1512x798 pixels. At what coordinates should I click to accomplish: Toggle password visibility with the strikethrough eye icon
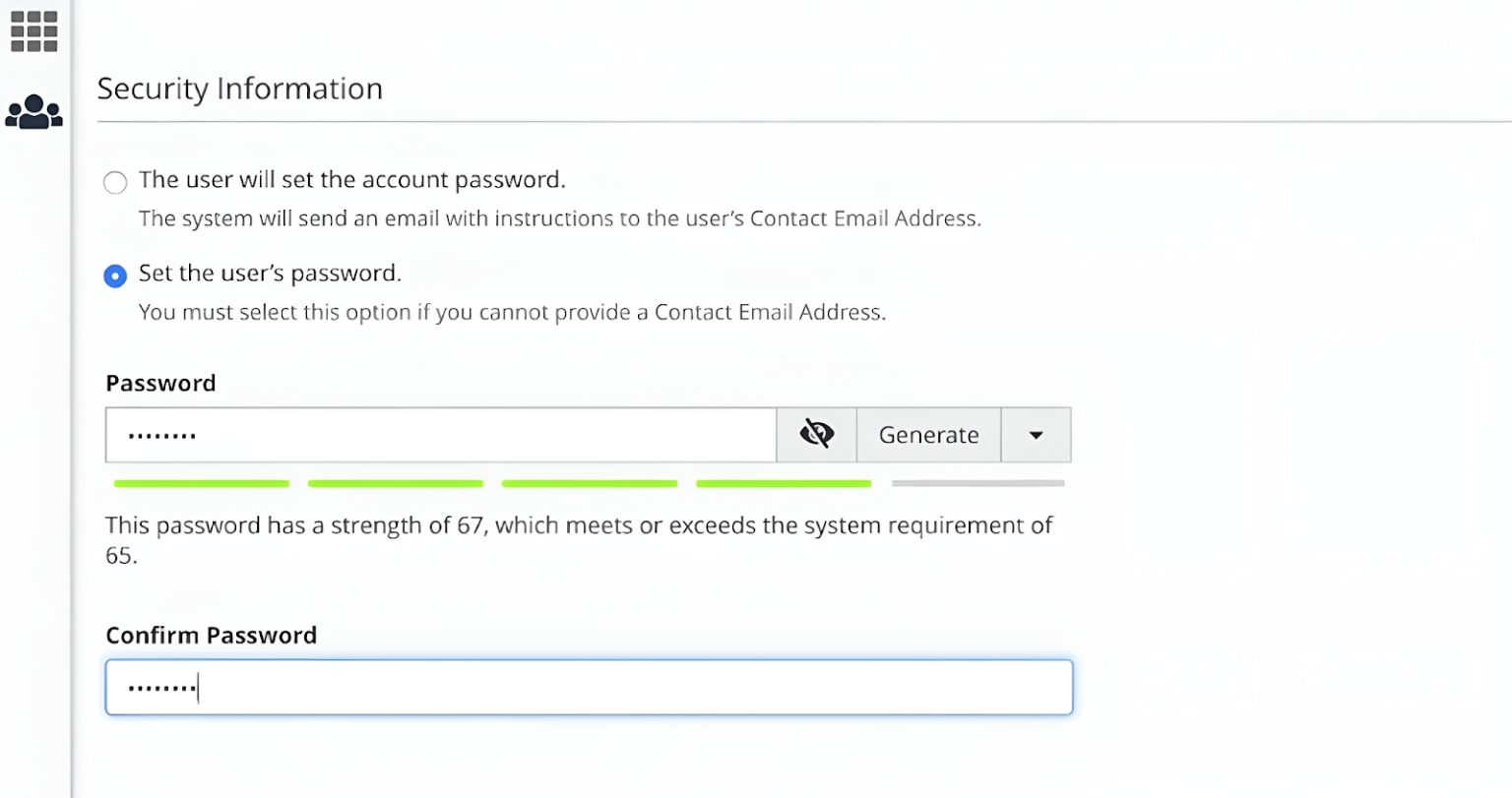coord(815,434)
